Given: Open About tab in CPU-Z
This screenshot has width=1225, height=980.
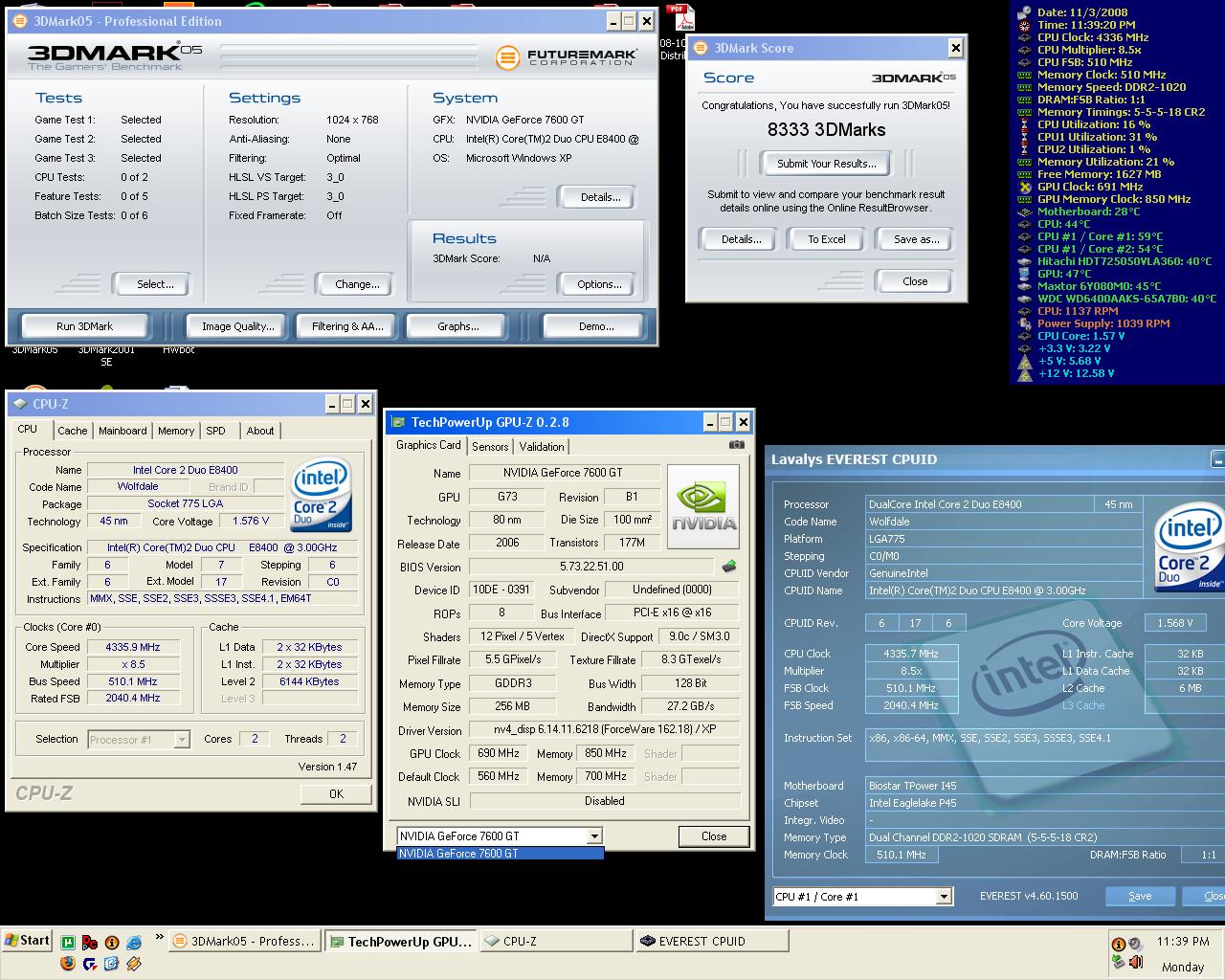Looking at the screenshot, I should point(260,431).
